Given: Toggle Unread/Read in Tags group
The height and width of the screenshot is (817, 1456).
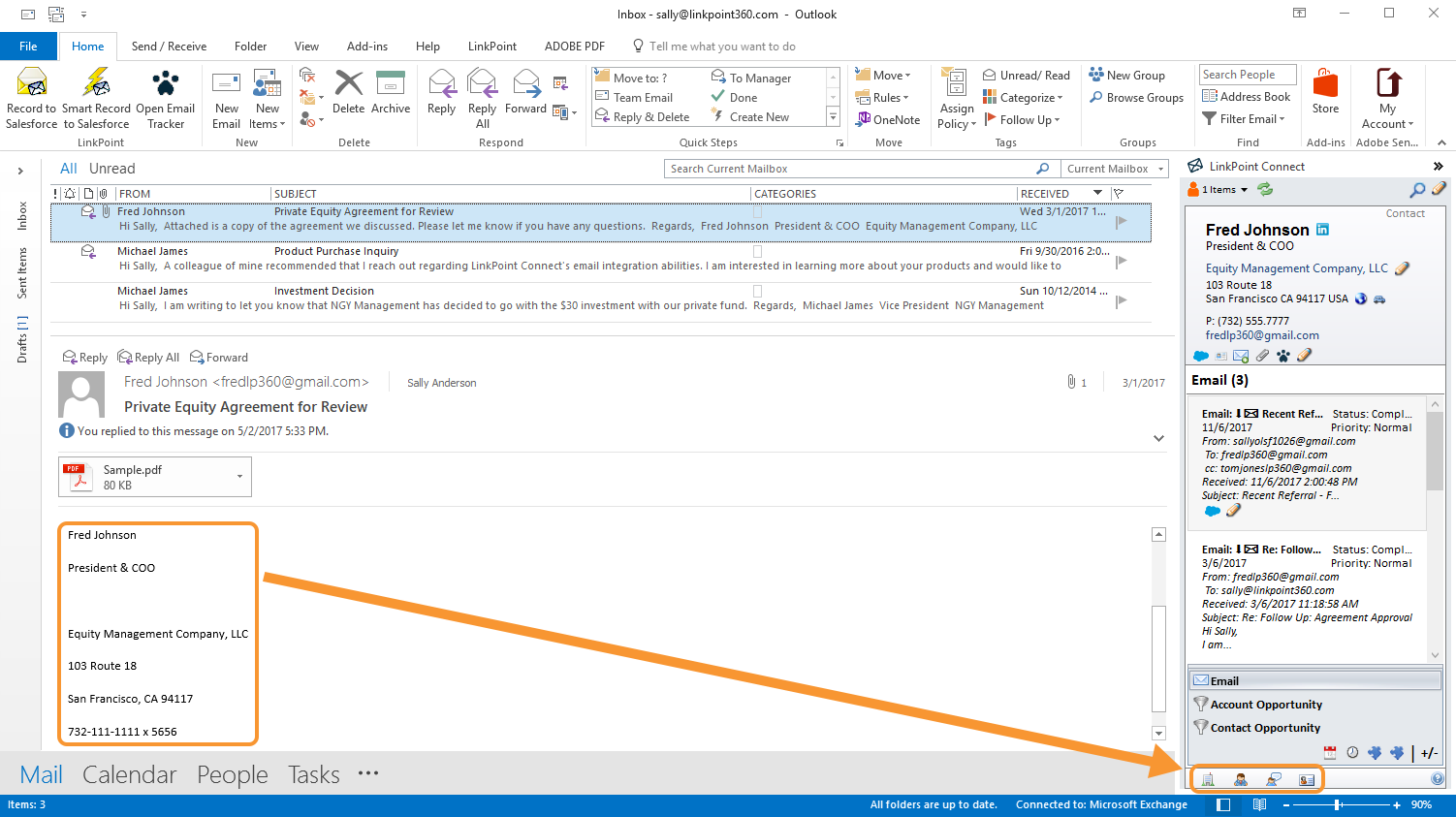Looking at the screenshot, I should click(x=1027, y=76).
